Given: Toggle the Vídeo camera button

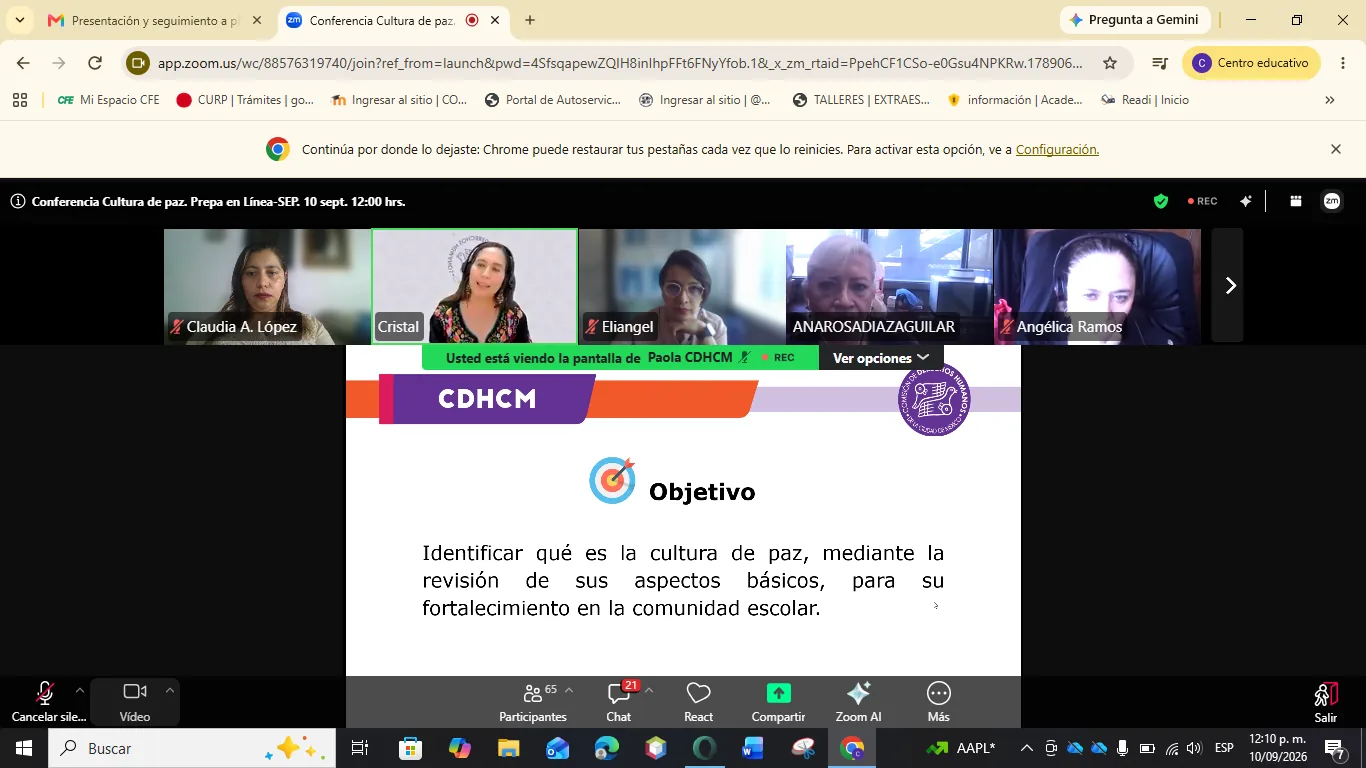Looking at the screenshot, I should click(x=135, y=702).
